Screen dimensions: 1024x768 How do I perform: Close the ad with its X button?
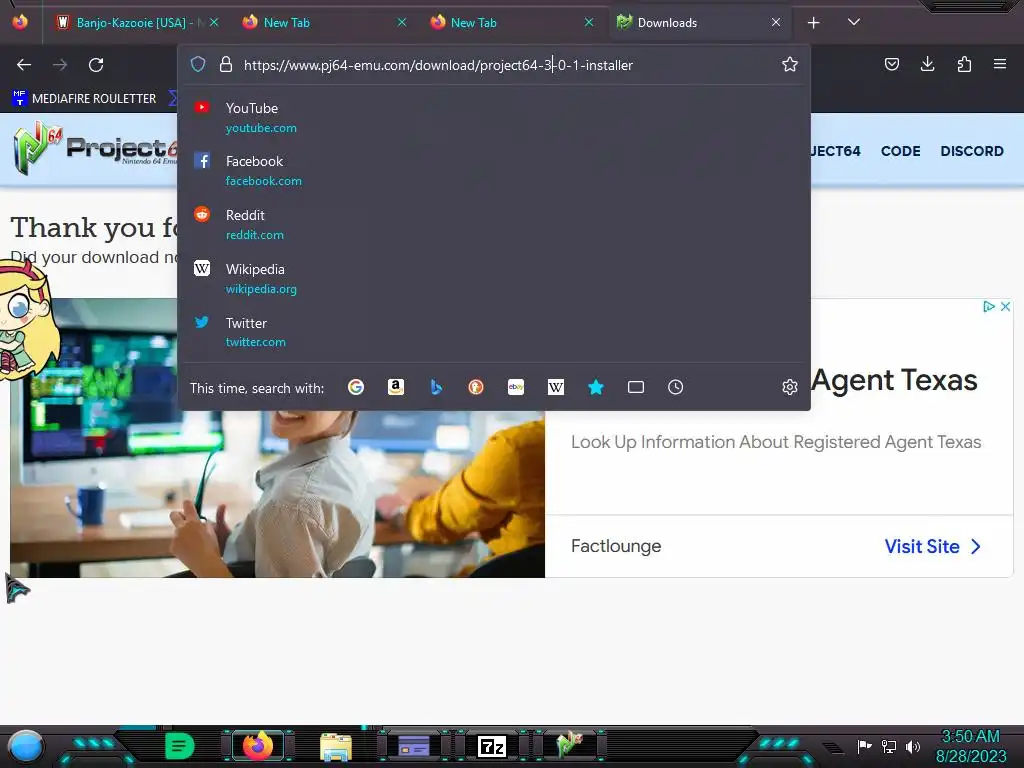(x=1005, y=306)
